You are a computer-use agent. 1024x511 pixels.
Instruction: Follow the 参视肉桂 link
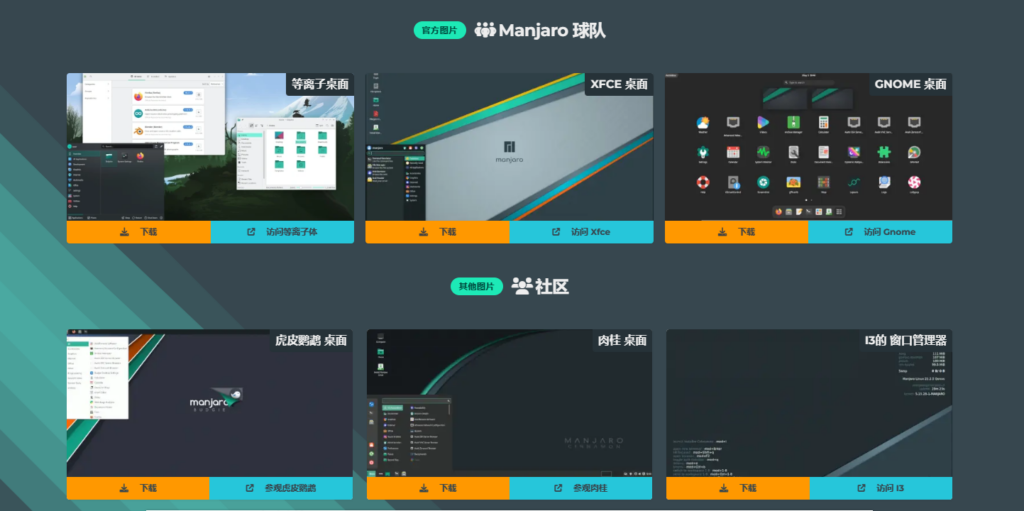(x=590, y=488)
